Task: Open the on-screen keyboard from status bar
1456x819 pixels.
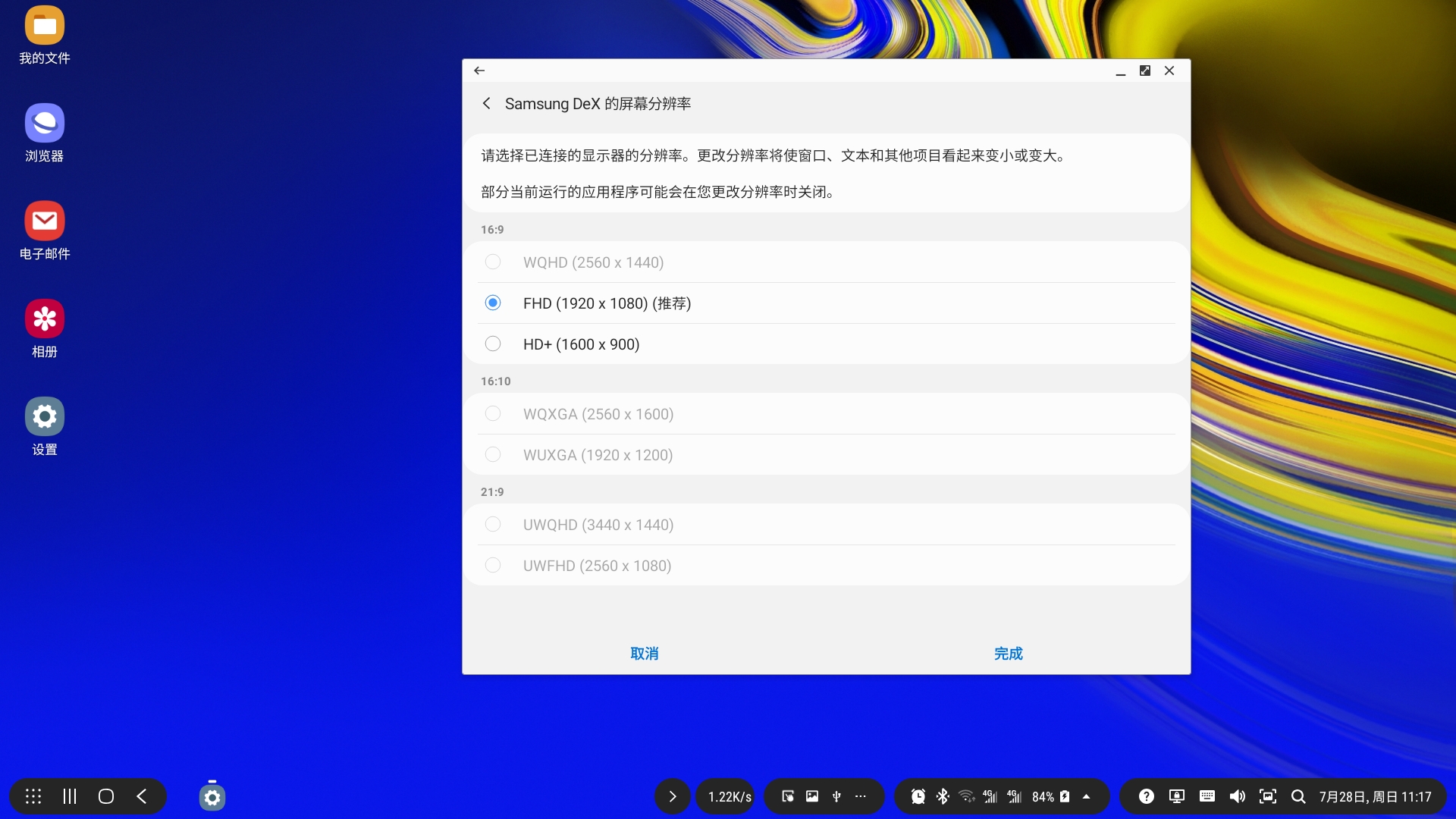Action: pyautogui.click(x=1207, y=796)
